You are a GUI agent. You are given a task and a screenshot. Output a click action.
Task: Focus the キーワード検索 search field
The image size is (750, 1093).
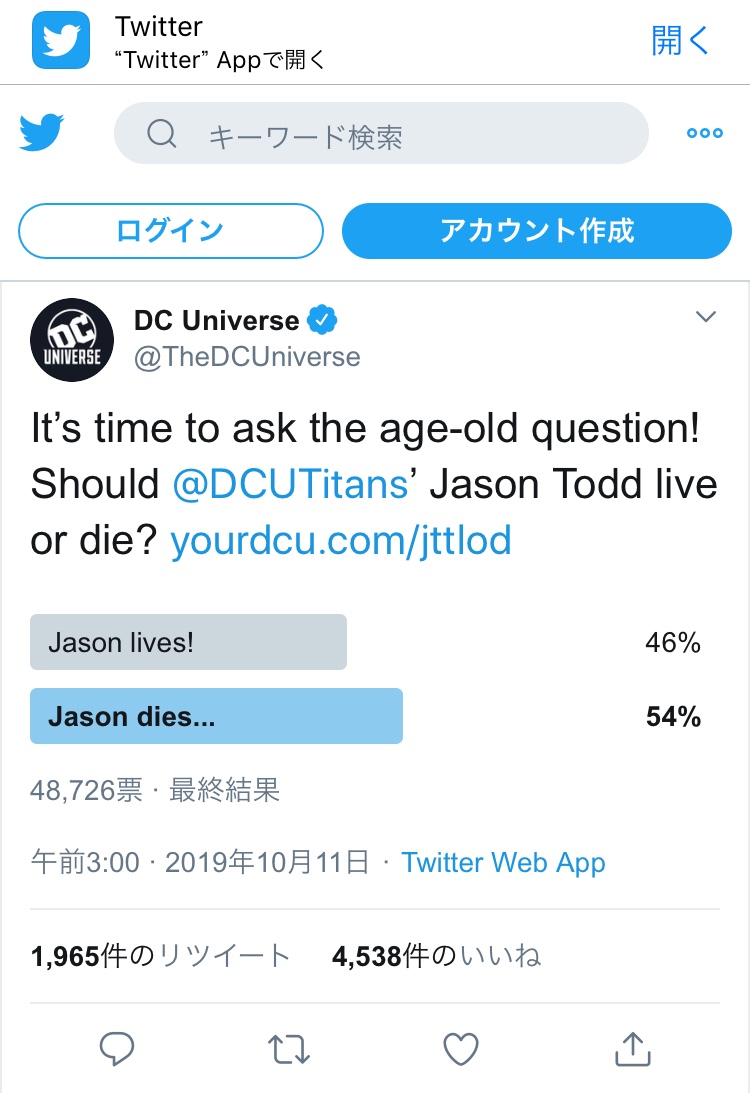400,134
